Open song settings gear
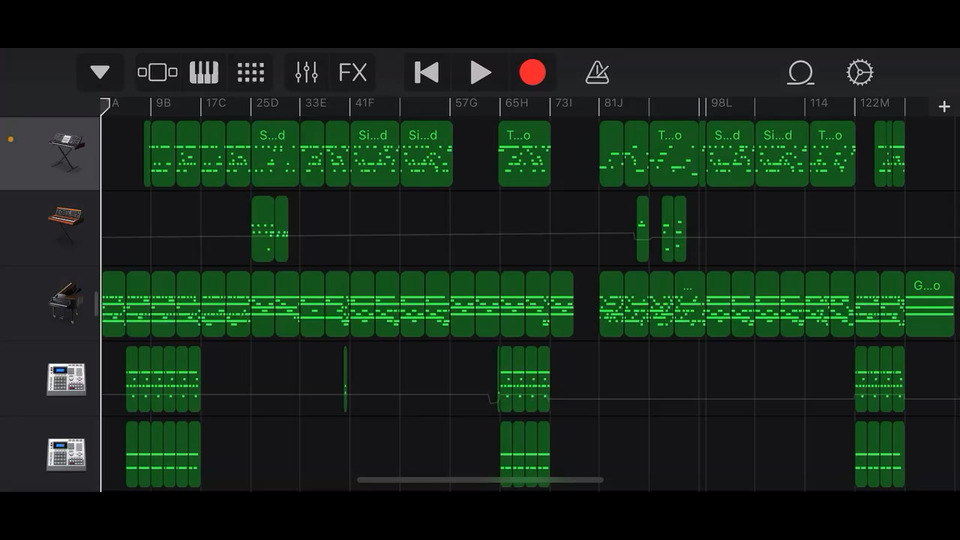 pyautogui.click(x=860, y=72)
